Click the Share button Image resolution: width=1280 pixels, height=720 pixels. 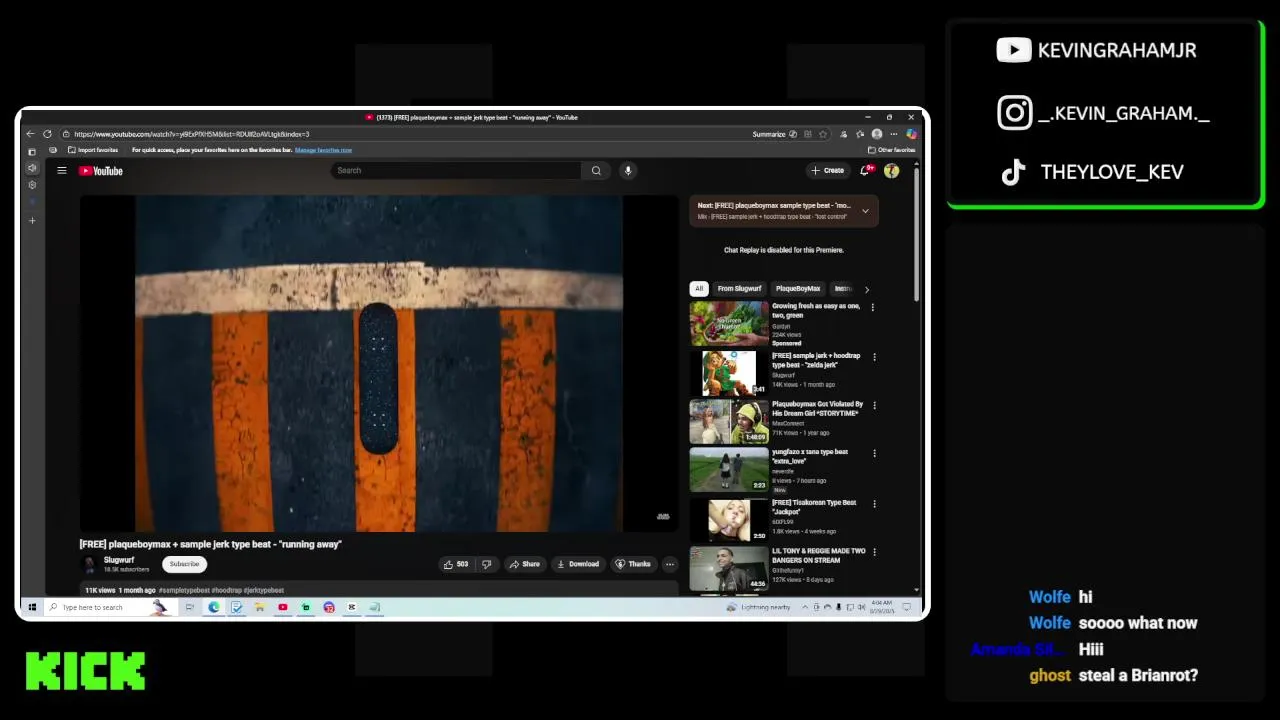[524, 564]
